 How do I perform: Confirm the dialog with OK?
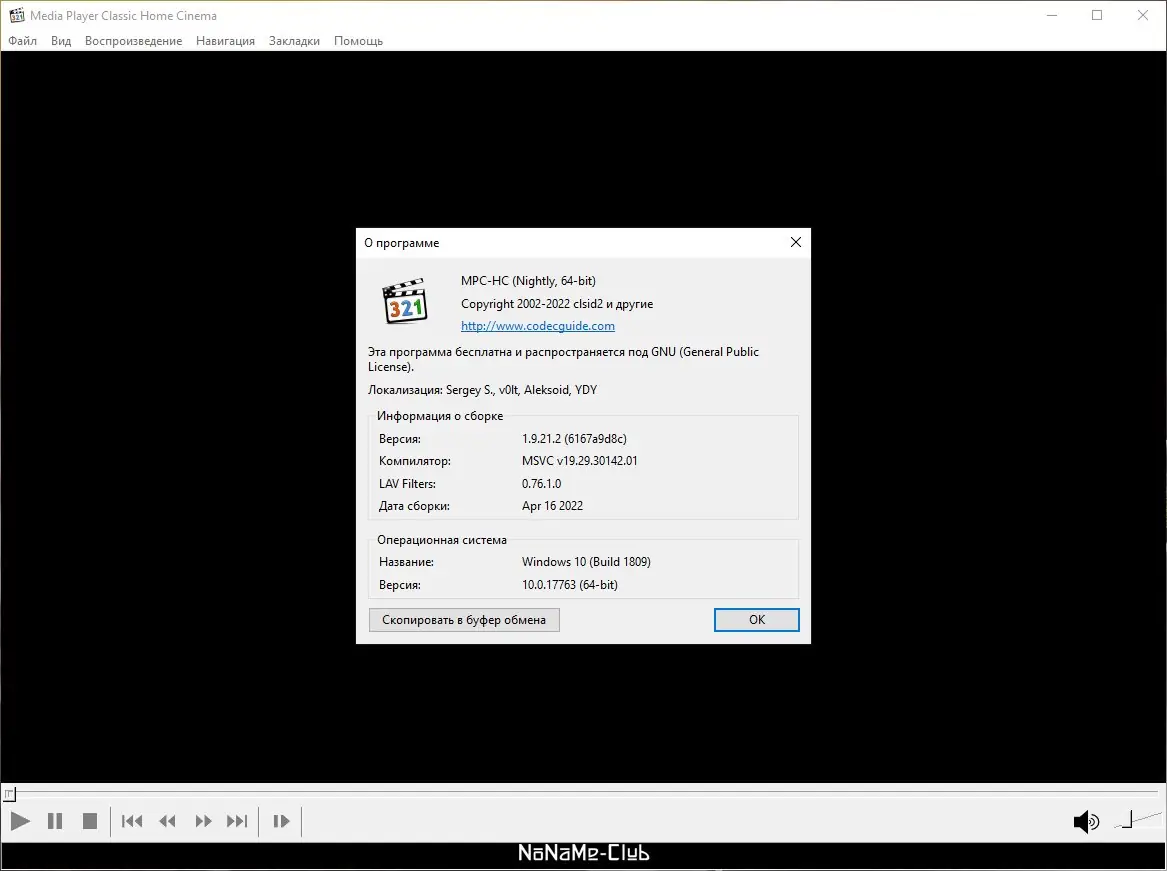tap(756, 619)
